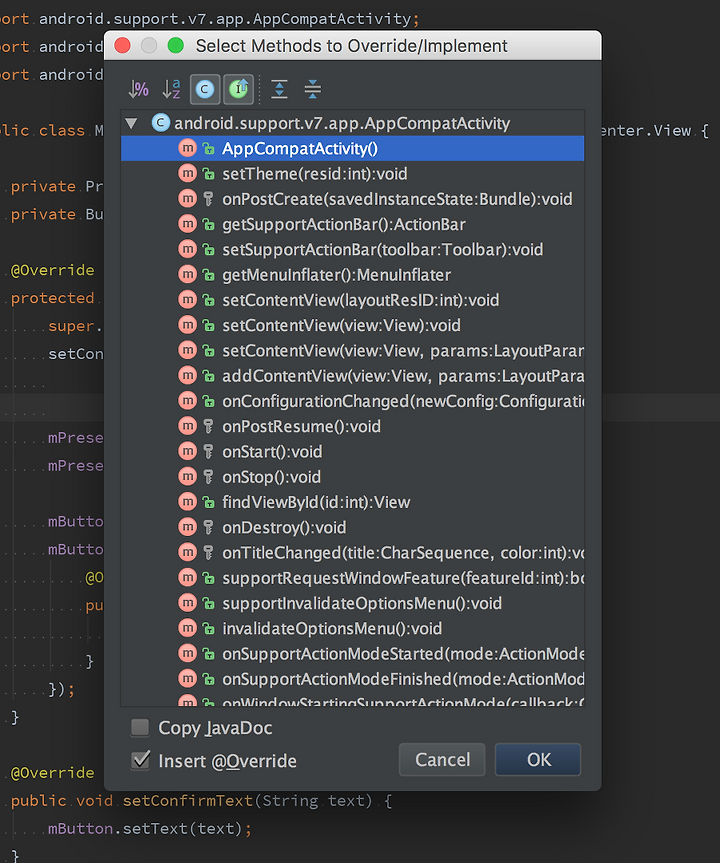Click the green zoom button of dialog
720x863 pixels.
click(176, 45)
